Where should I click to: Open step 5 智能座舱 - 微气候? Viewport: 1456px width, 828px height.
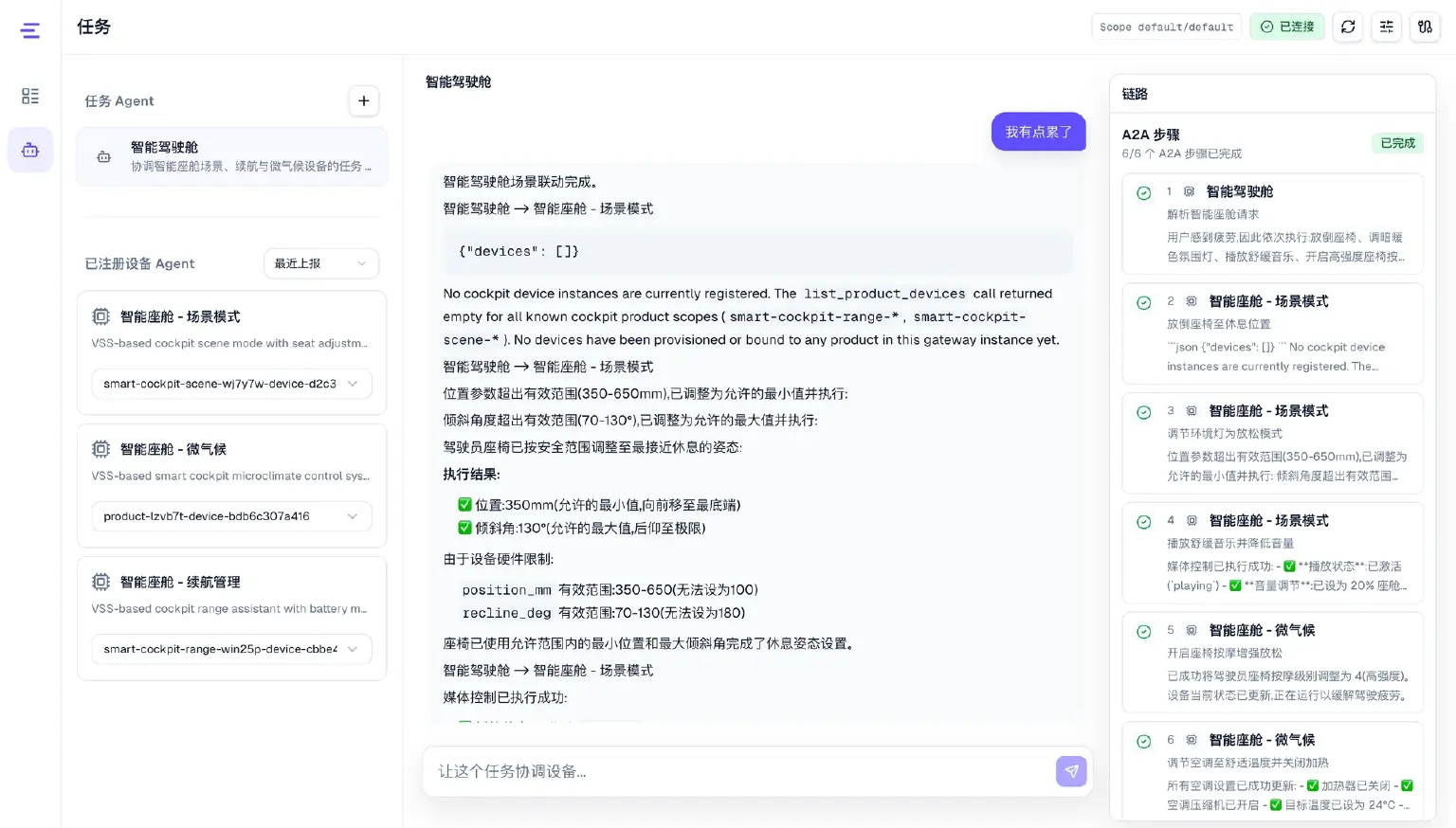(x=1272, y=662)
